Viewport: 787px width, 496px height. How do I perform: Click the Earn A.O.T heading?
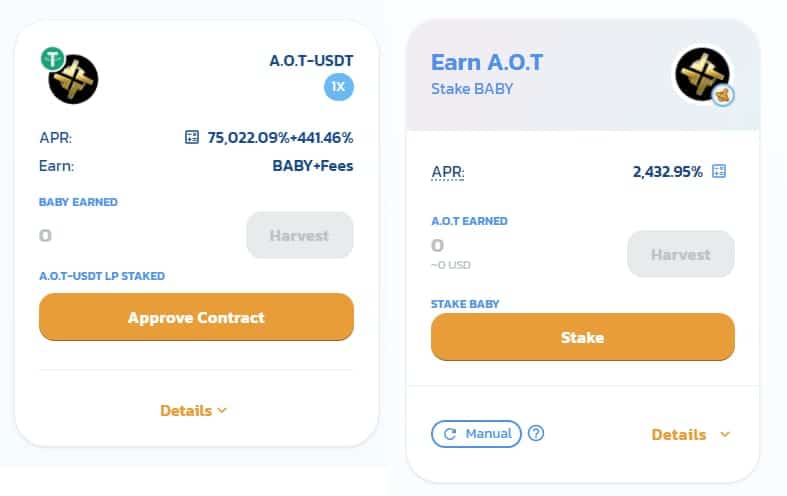[487, 62]
